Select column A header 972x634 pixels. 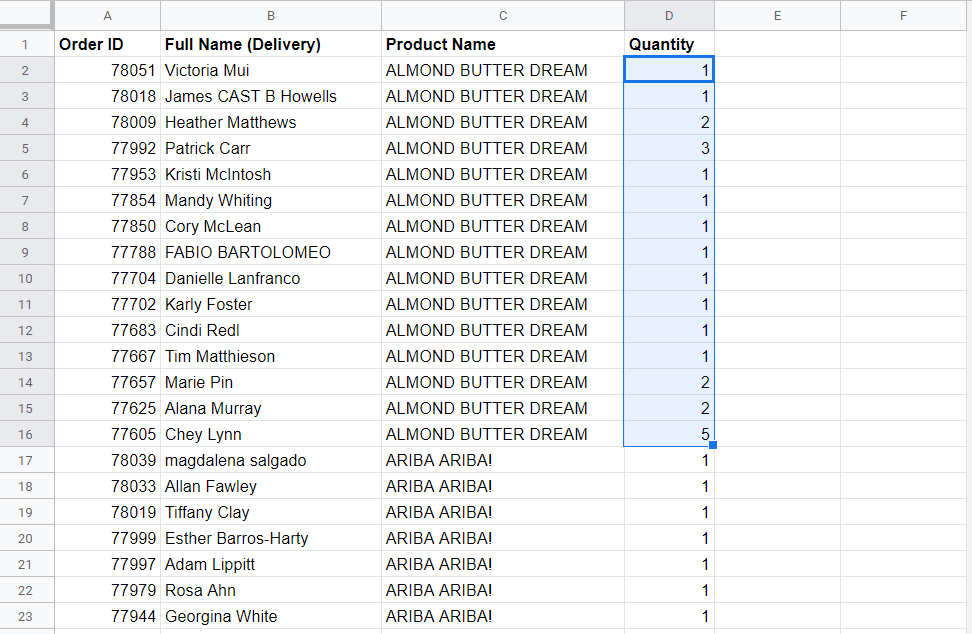107,15
